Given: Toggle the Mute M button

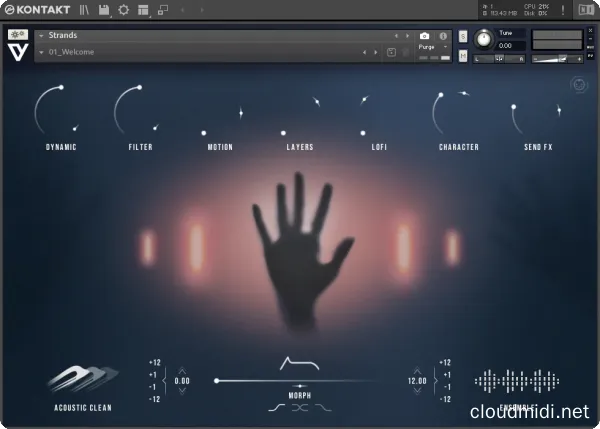Looking at the screenshot, I should (x=463, y=55).
